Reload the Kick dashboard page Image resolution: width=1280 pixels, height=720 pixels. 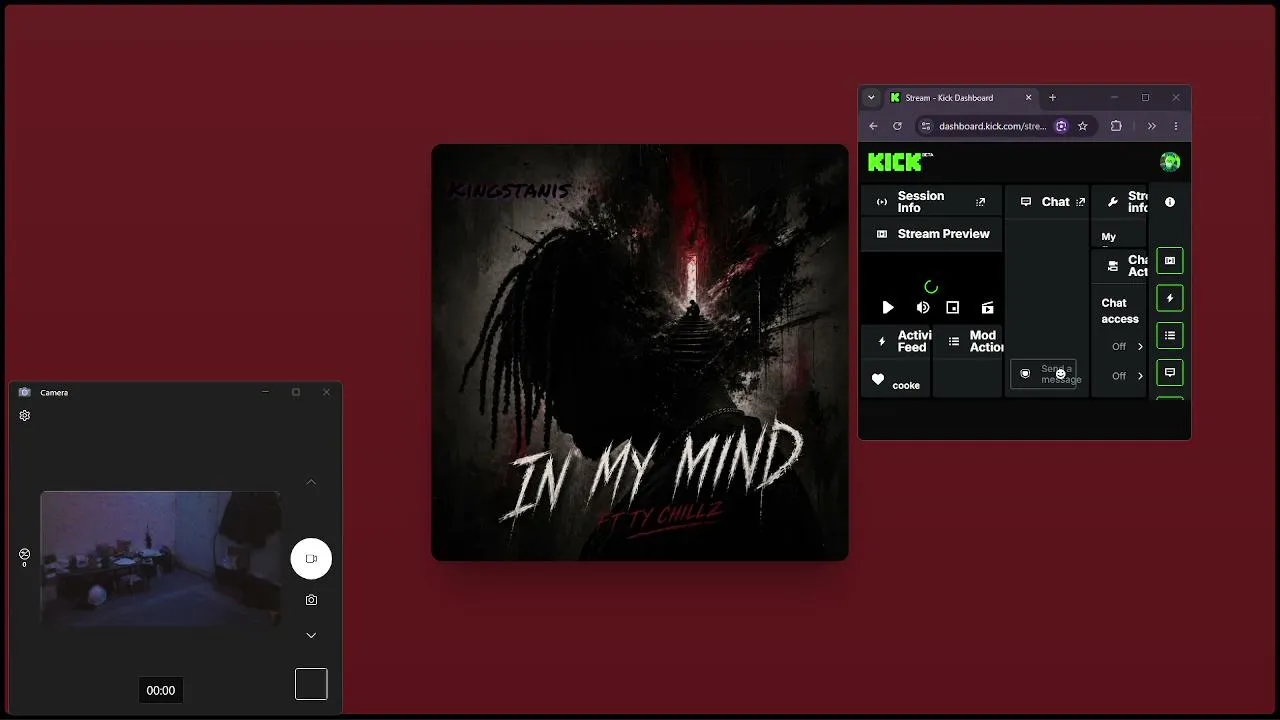897,126
